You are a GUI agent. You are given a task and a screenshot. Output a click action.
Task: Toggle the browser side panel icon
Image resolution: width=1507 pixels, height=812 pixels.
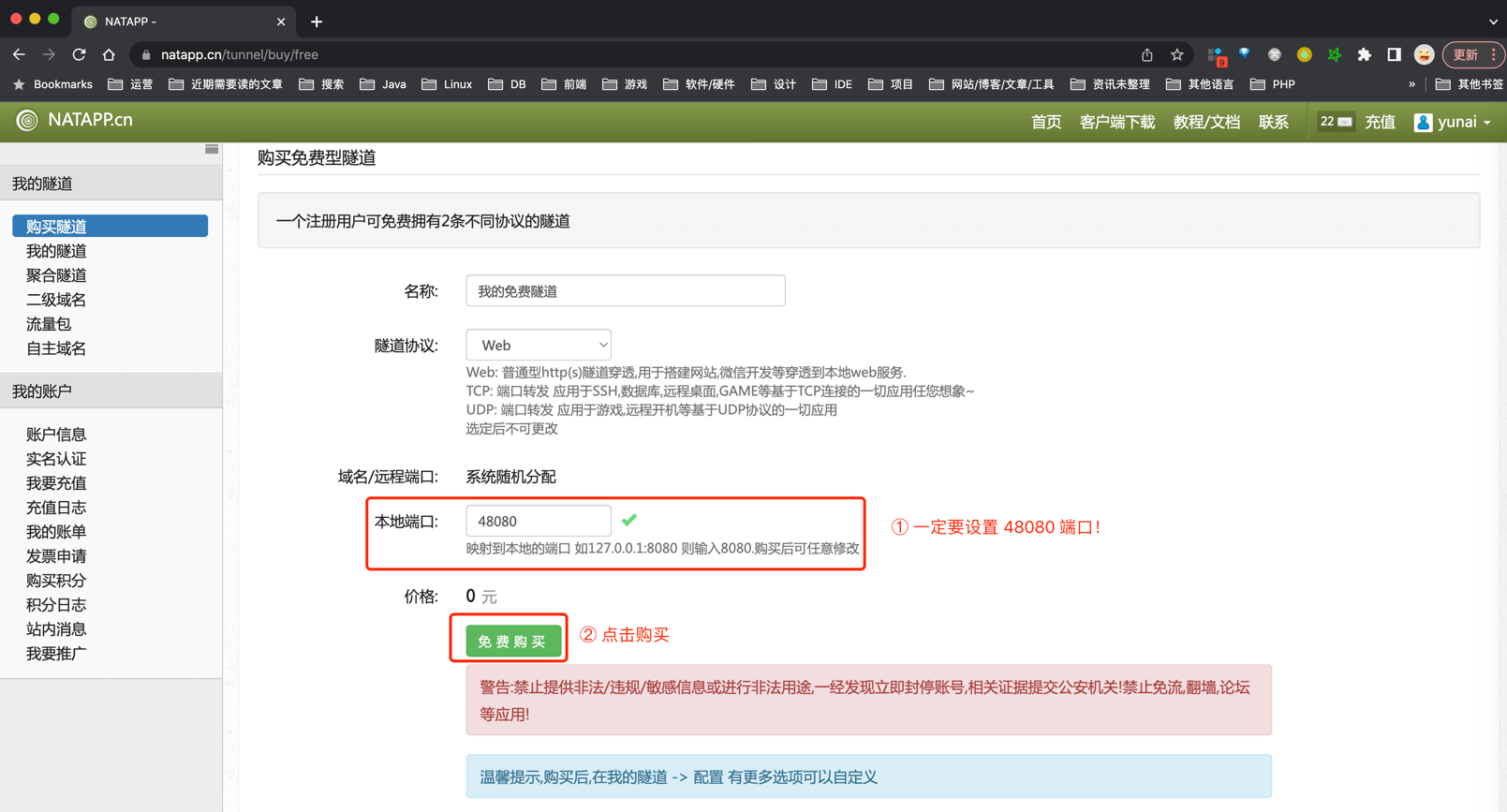tap(1394, 54)
